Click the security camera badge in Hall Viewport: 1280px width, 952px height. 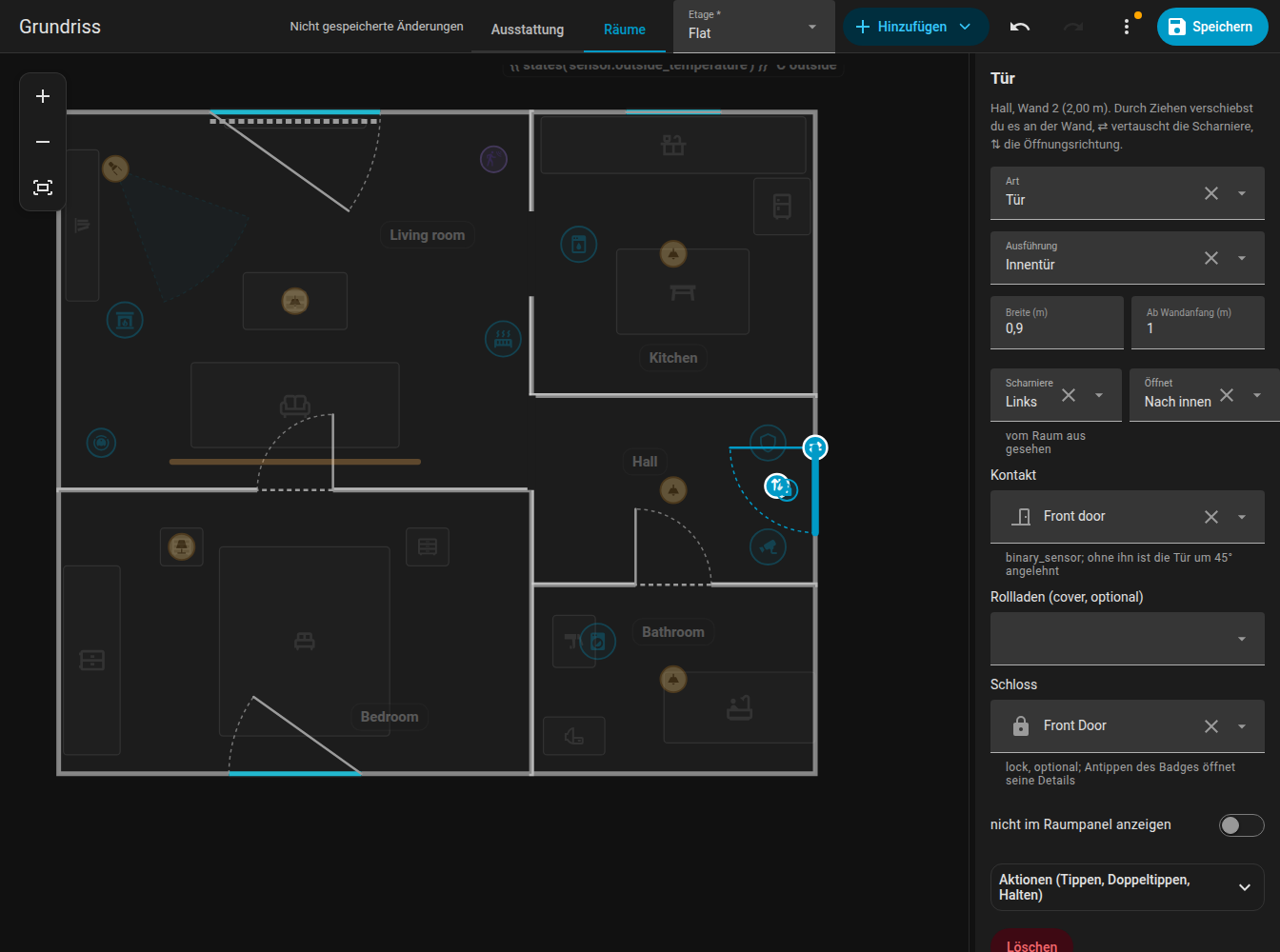pos(768,546)
